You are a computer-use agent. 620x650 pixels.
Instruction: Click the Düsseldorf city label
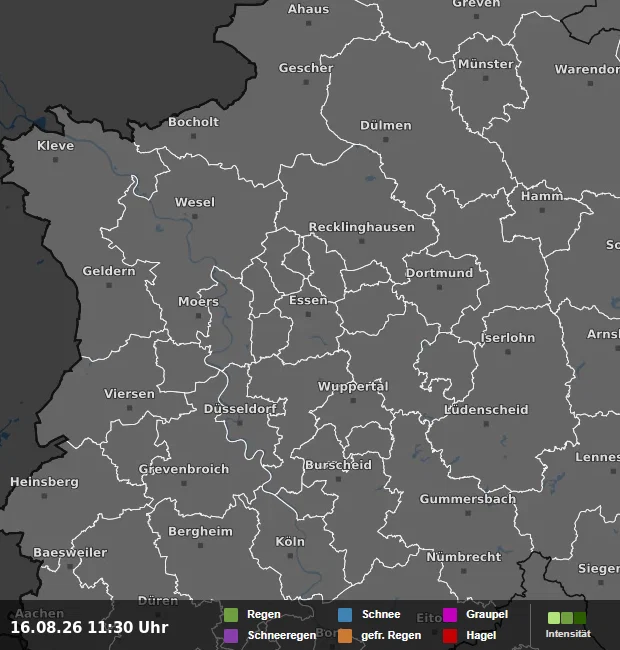240,409
